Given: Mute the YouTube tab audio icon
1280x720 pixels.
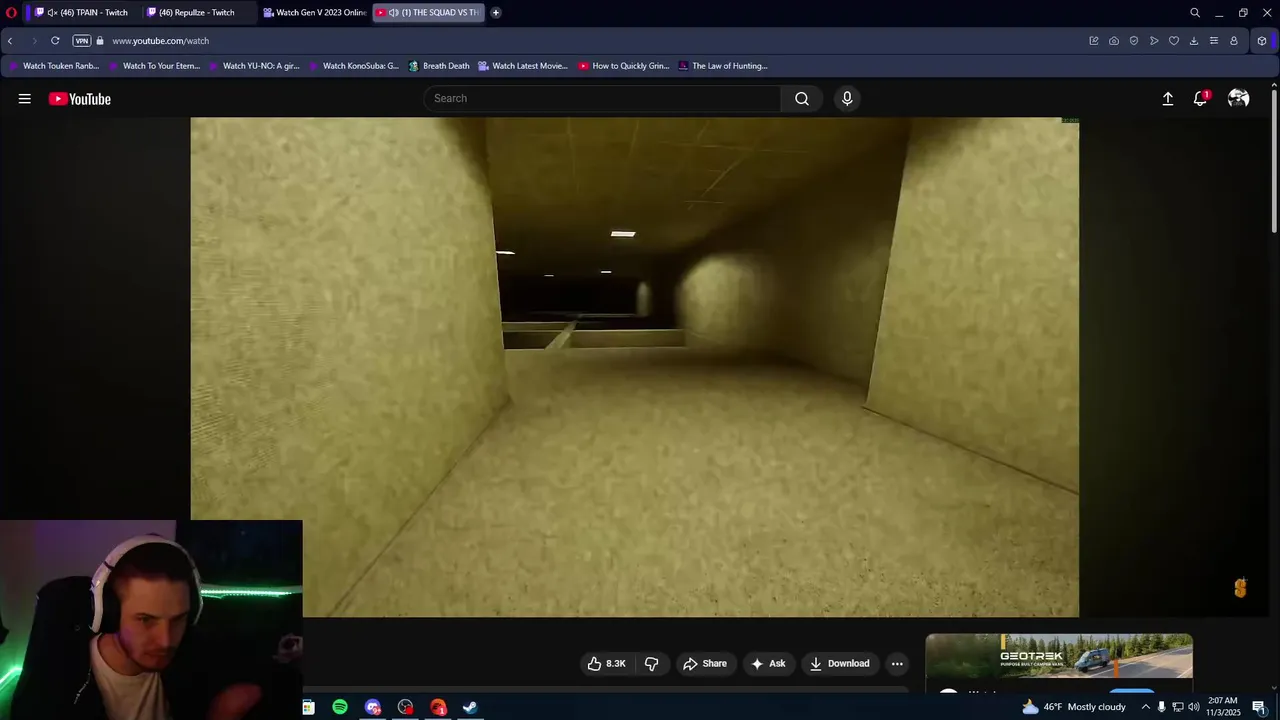Looking at the screenshot, I should (x=394, y=13).
